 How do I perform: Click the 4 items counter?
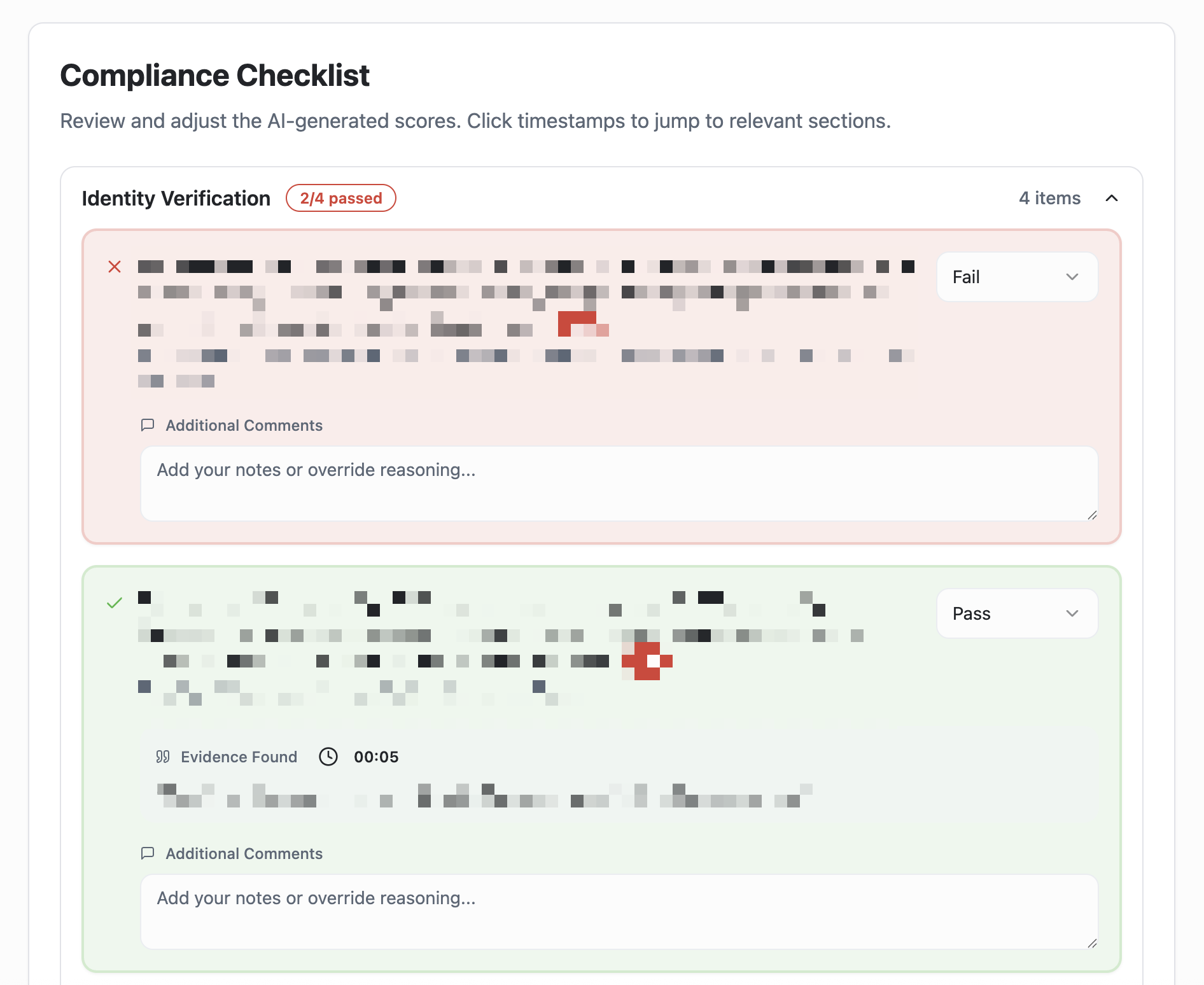[x=1049, y=198]
